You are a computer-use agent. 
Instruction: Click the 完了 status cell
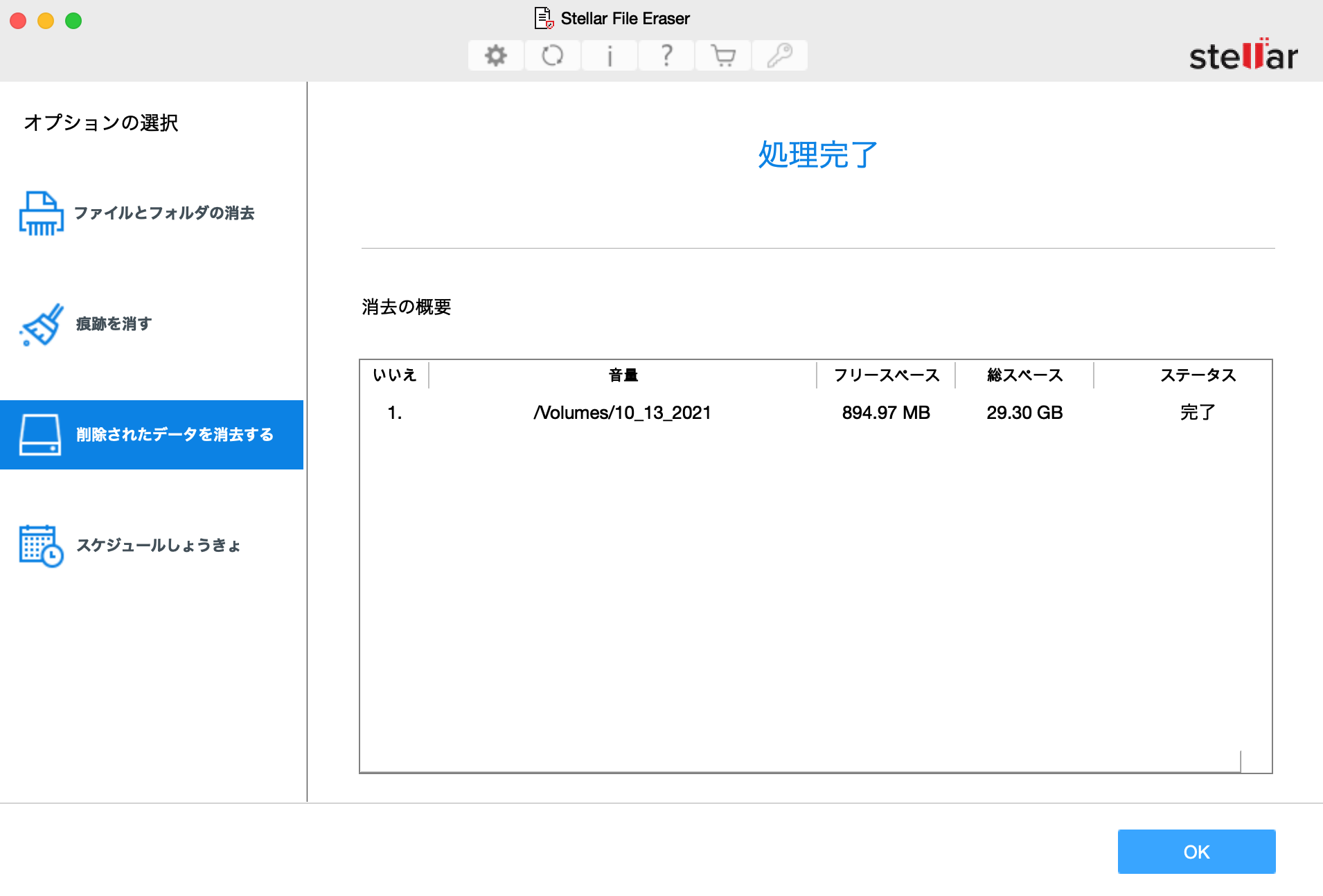[x=1198, y=413]
